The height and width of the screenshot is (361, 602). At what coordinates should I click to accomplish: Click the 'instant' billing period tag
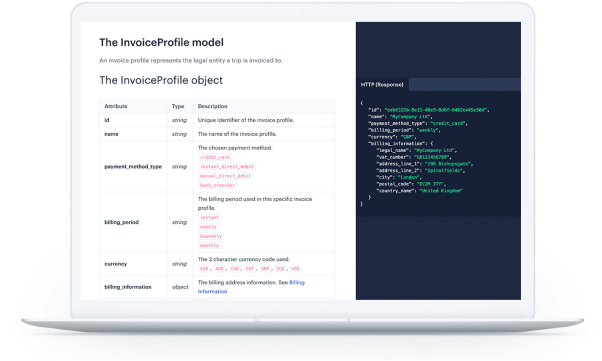pos(209,217)
